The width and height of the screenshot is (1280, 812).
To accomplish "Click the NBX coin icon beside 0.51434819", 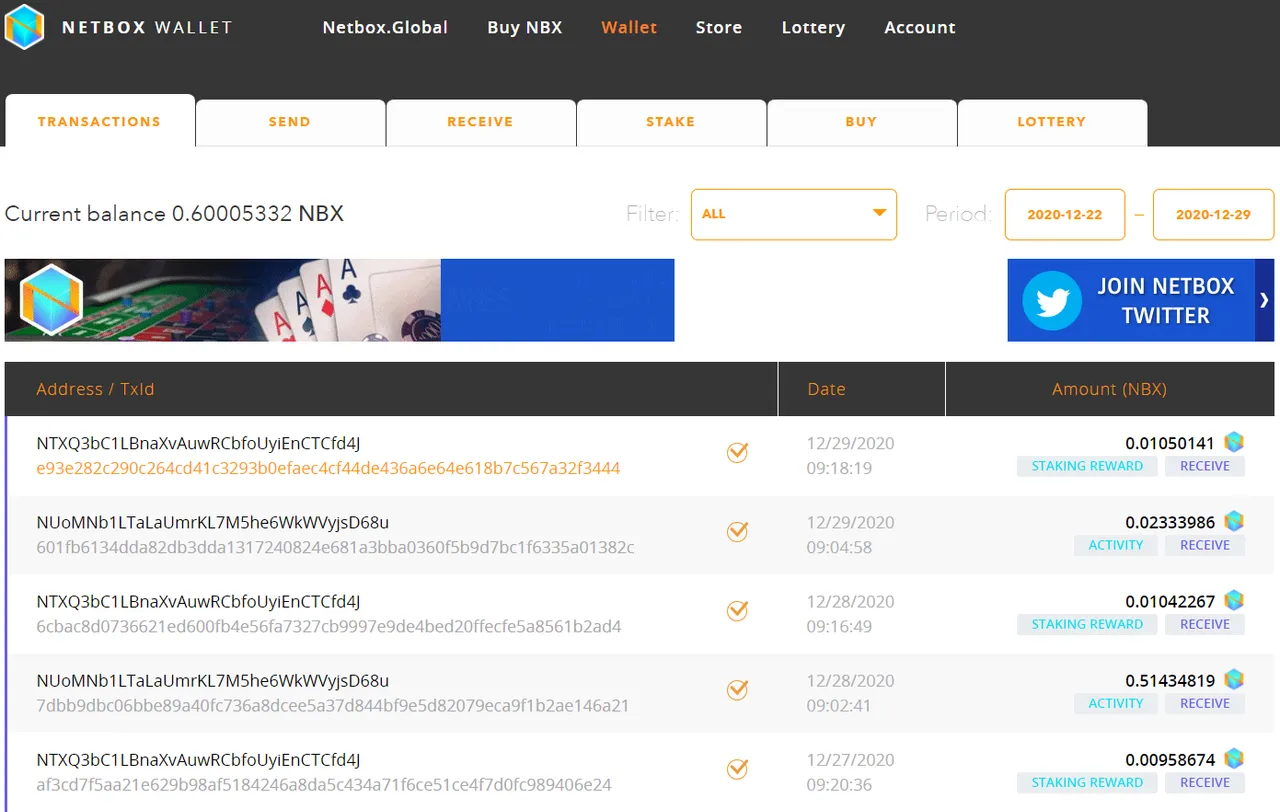I will 1234,679.
